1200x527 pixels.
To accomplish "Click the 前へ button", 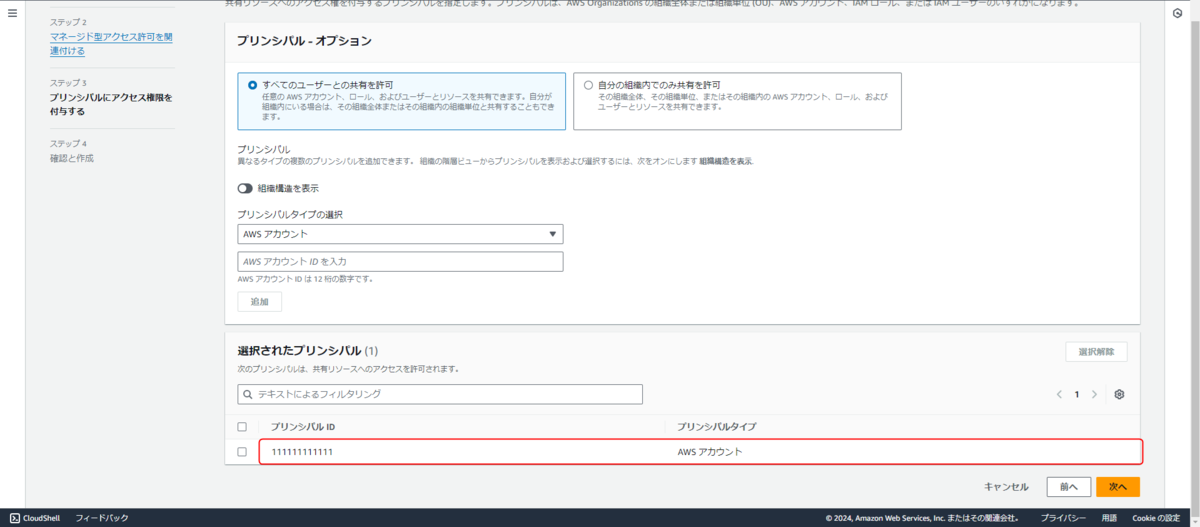I will tap(1068, 487).
